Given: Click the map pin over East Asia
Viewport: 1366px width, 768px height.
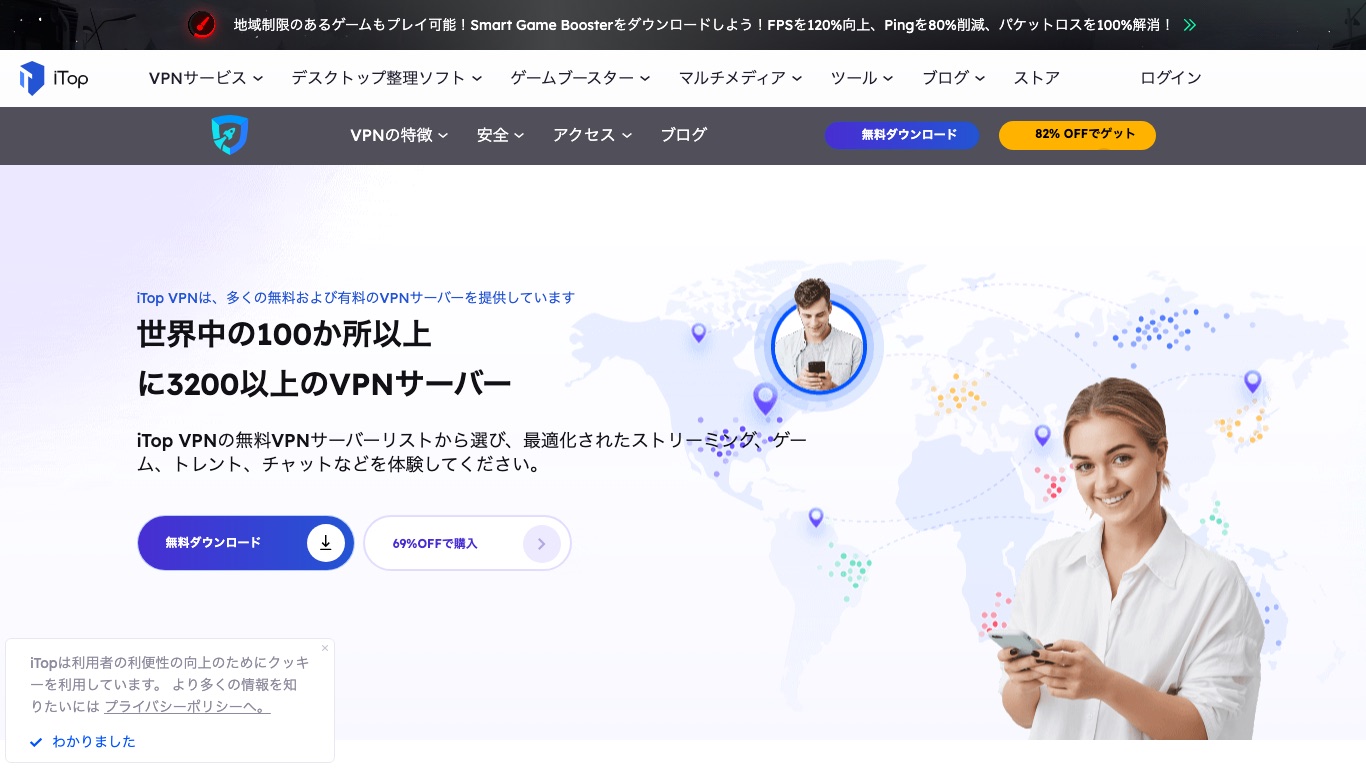Looking at the screenshot, I should (x=1252, y=382).
